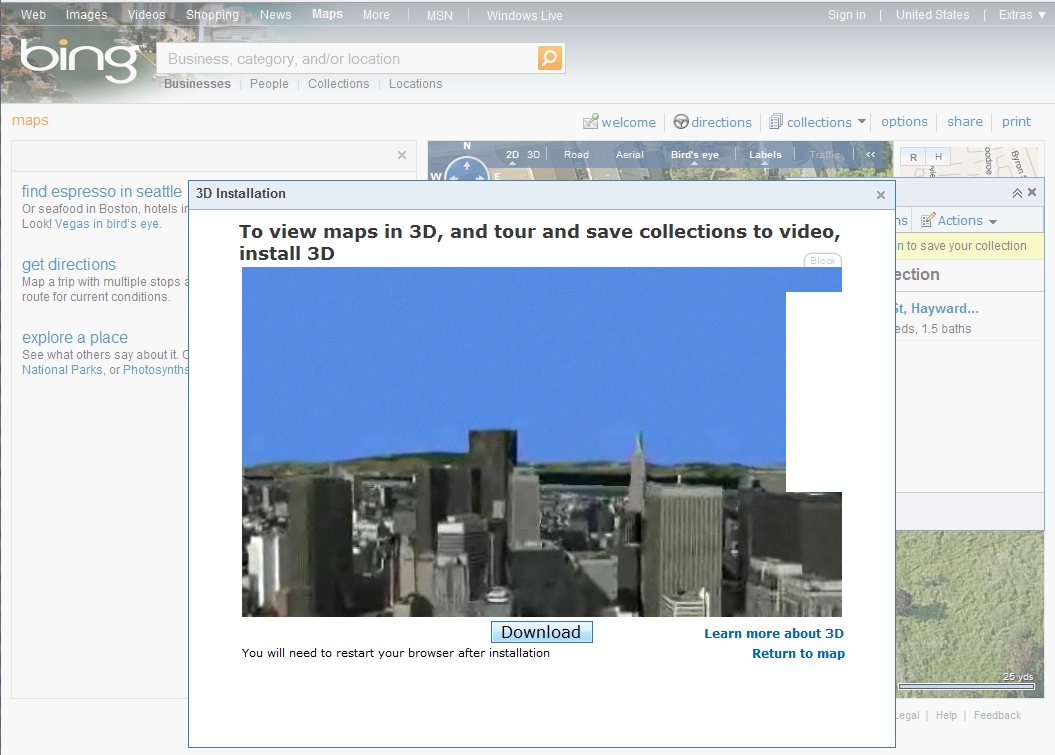Click the Download button for 3D installation
The image size is (1055, 755).
(x=541, y=631)
